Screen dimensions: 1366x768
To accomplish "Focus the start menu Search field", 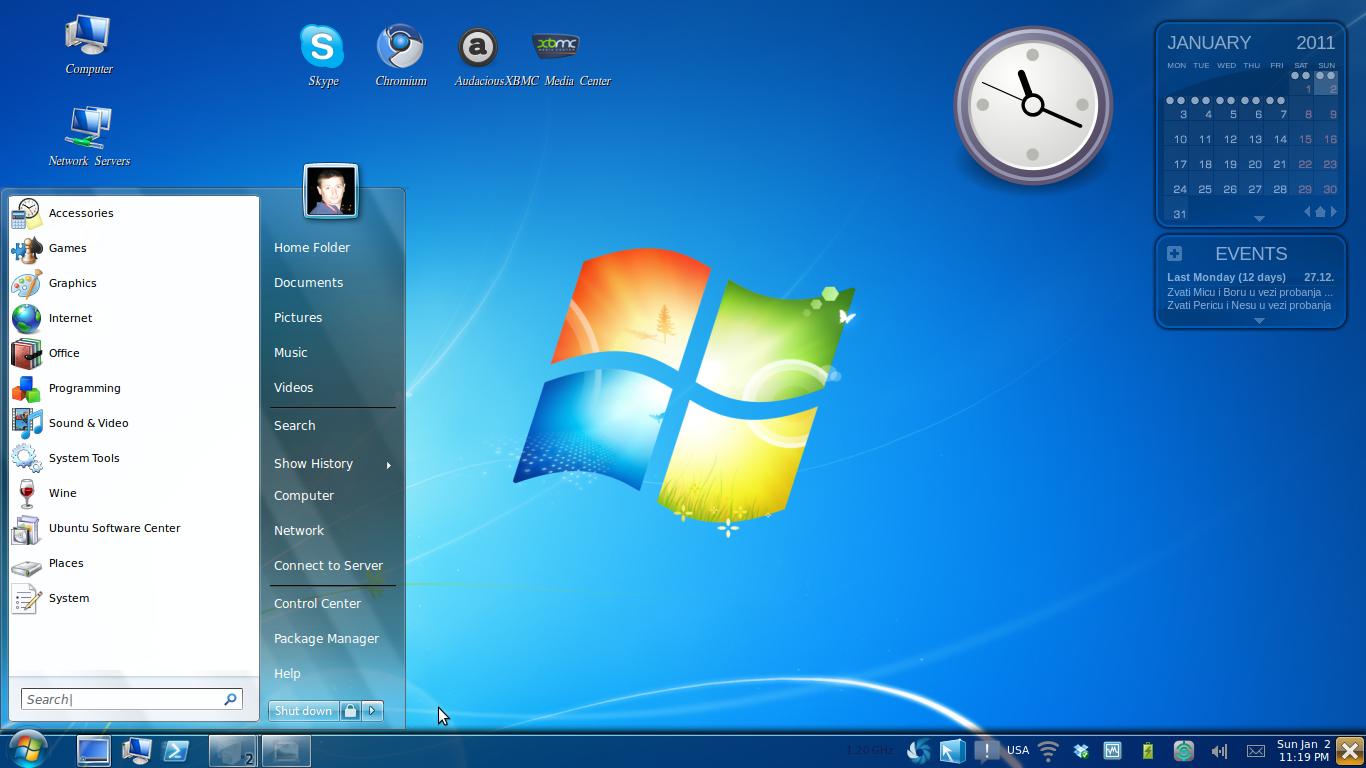I will (x=131, y=699).
